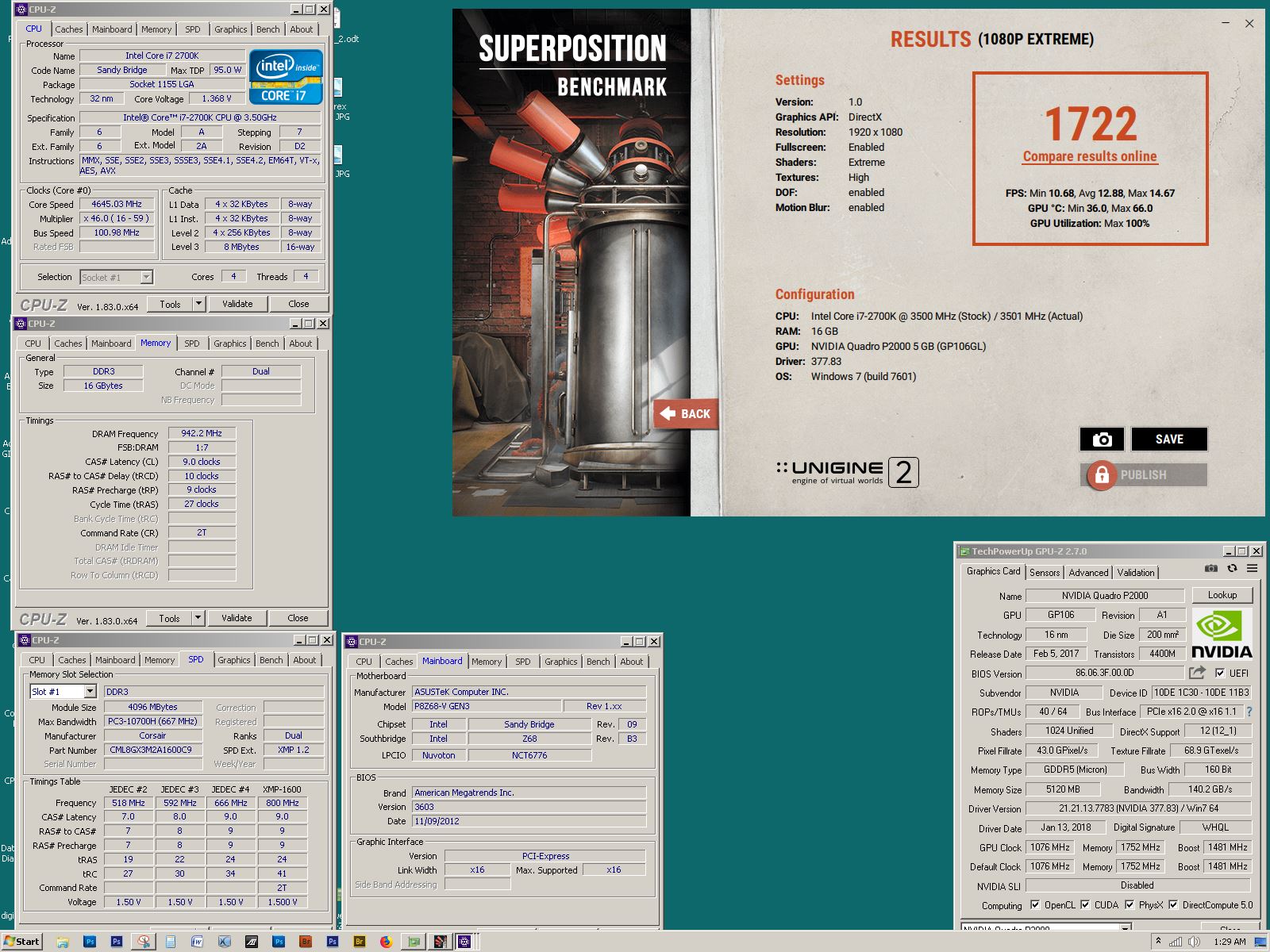The image size is (1270, 952).
Task: Click the PUBLISH button
Action: 1144,475
